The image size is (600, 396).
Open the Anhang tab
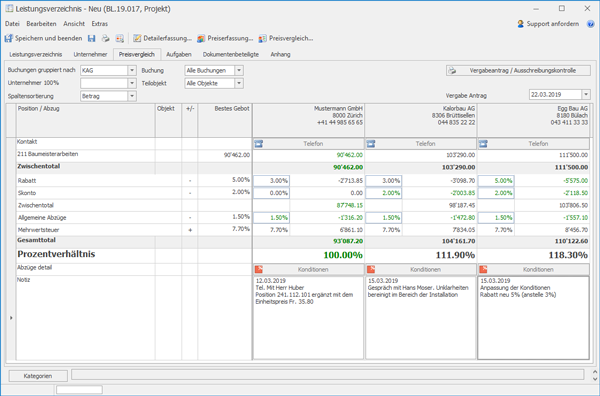(x=280, y=54)
